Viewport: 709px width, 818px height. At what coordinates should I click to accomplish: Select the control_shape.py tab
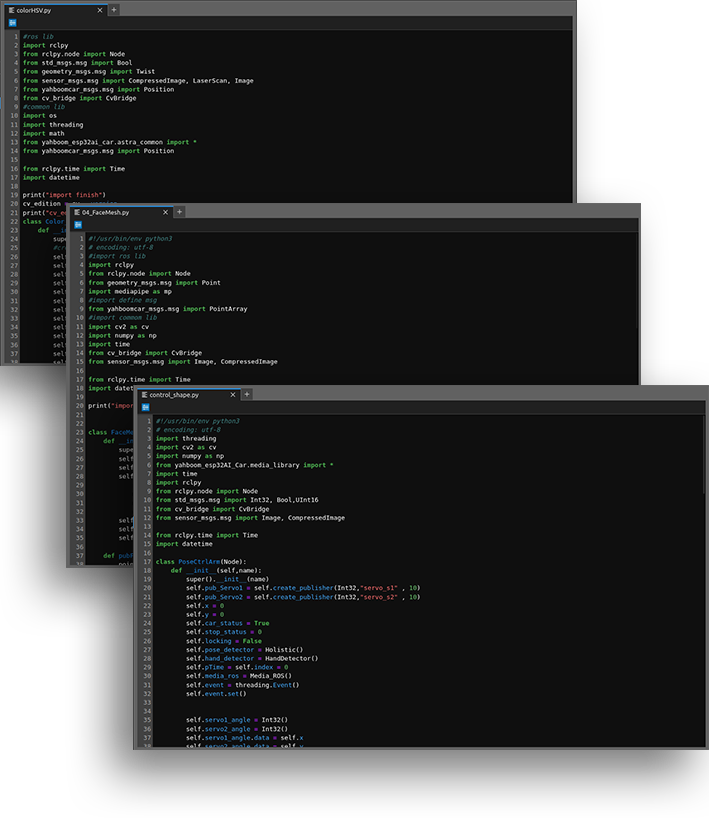[x=188, y=395]
